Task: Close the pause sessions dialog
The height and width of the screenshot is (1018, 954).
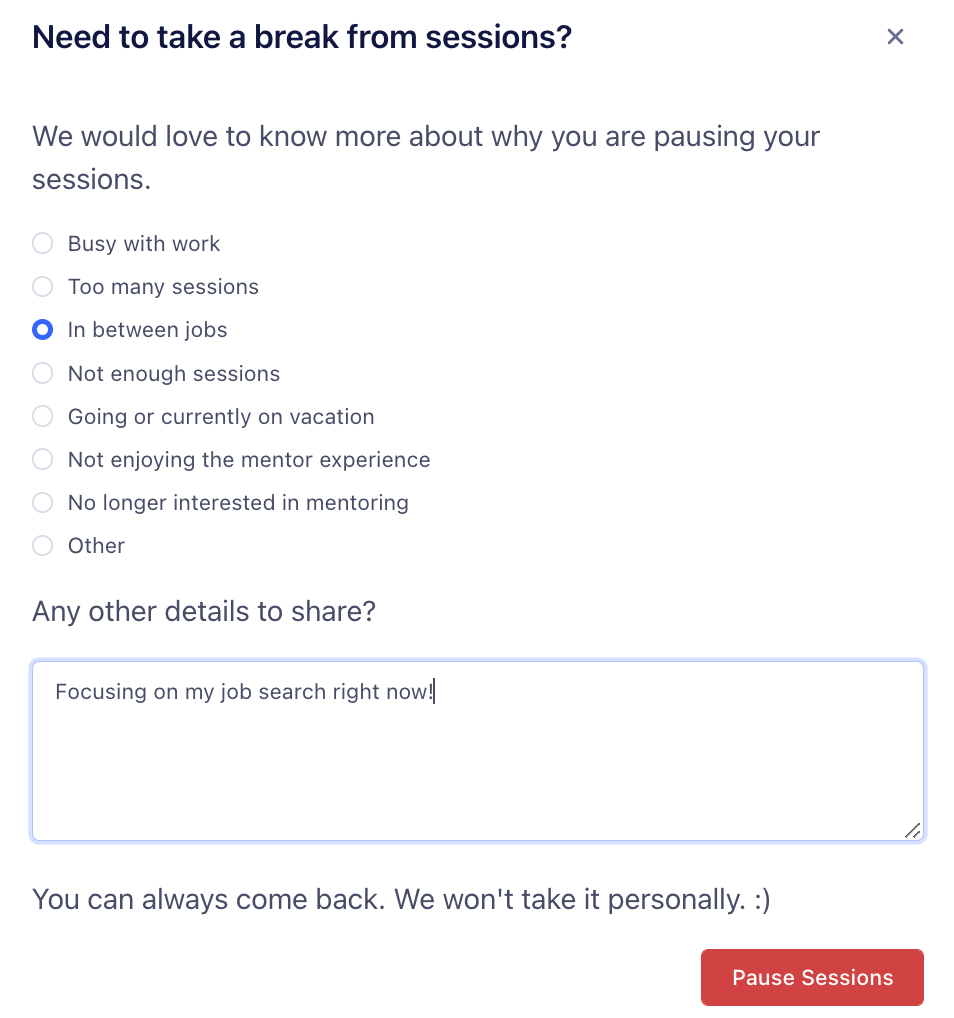Action: (895, 36)
